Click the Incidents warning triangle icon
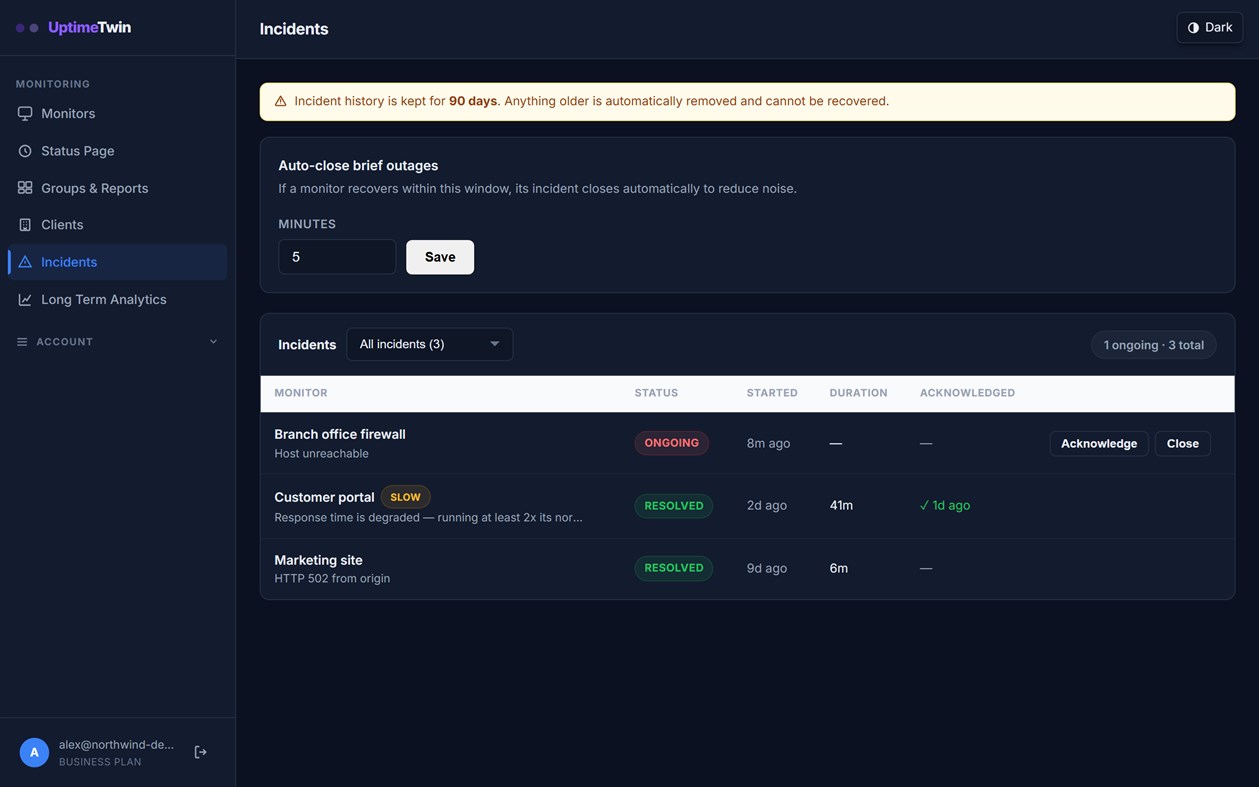Screen dimensions: 1259x787 (x=25, y=262)
